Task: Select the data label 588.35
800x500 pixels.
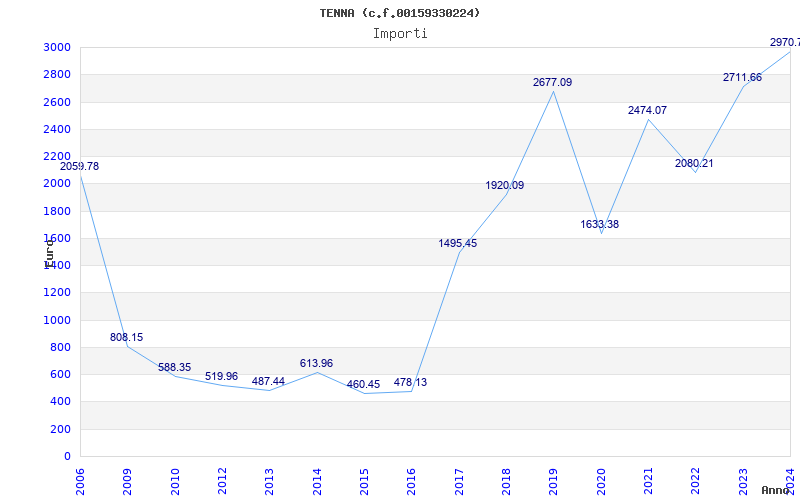Action: coord(174,367)
